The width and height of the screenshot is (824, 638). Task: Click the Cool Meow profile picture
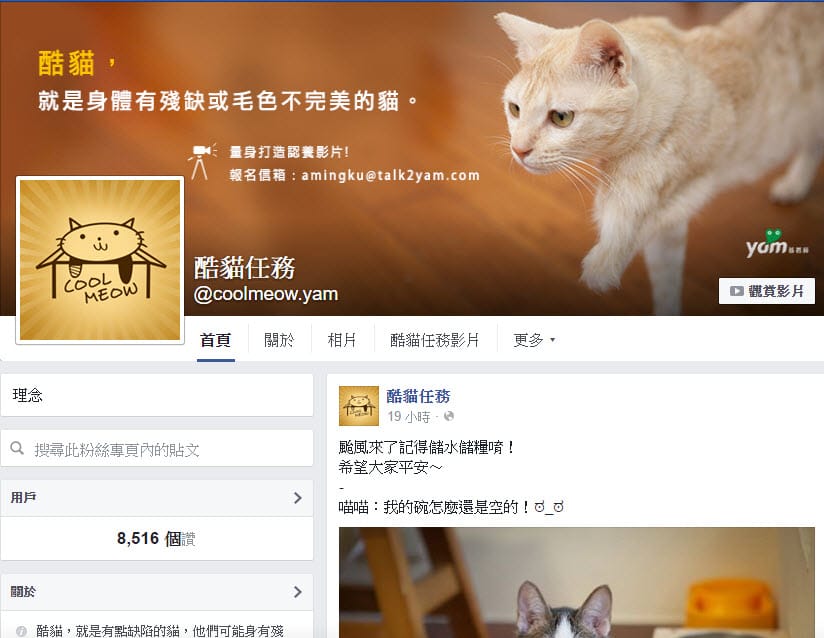100,260
